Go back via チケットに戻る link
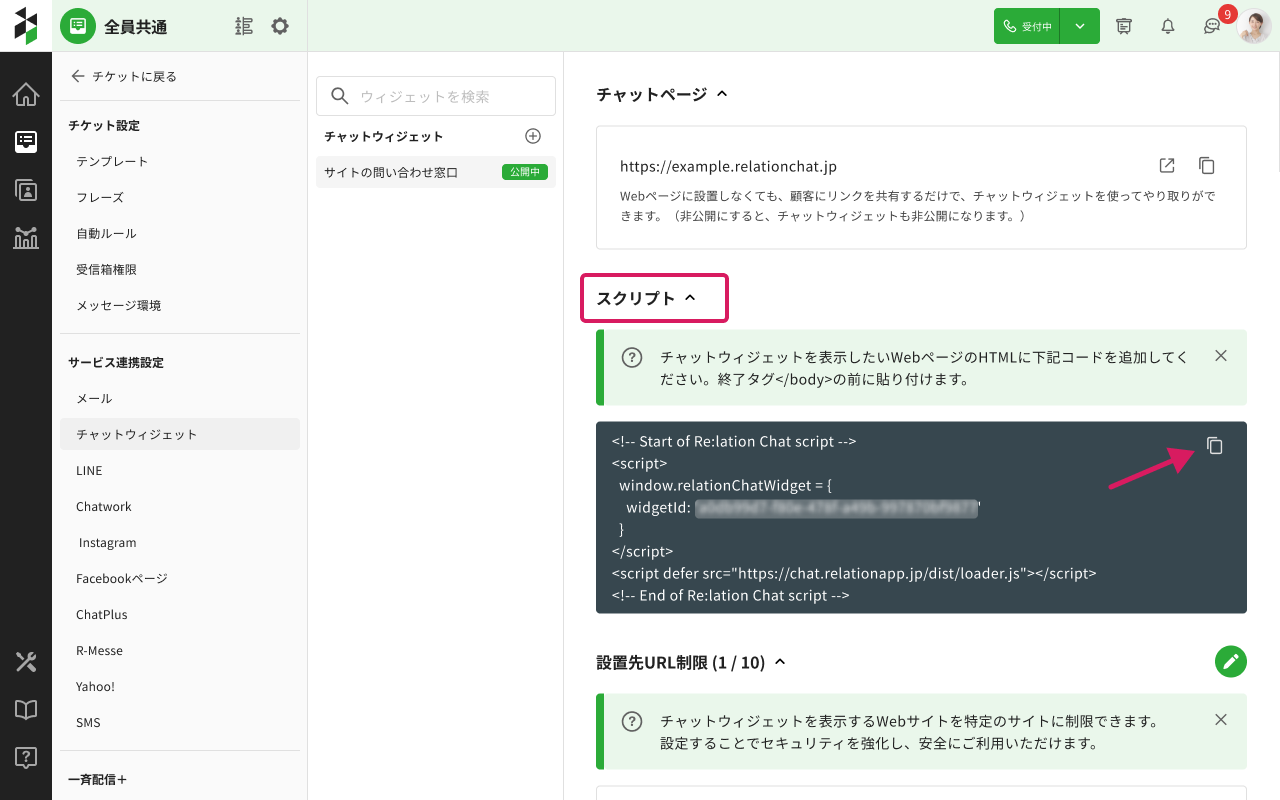 (124, 76)
